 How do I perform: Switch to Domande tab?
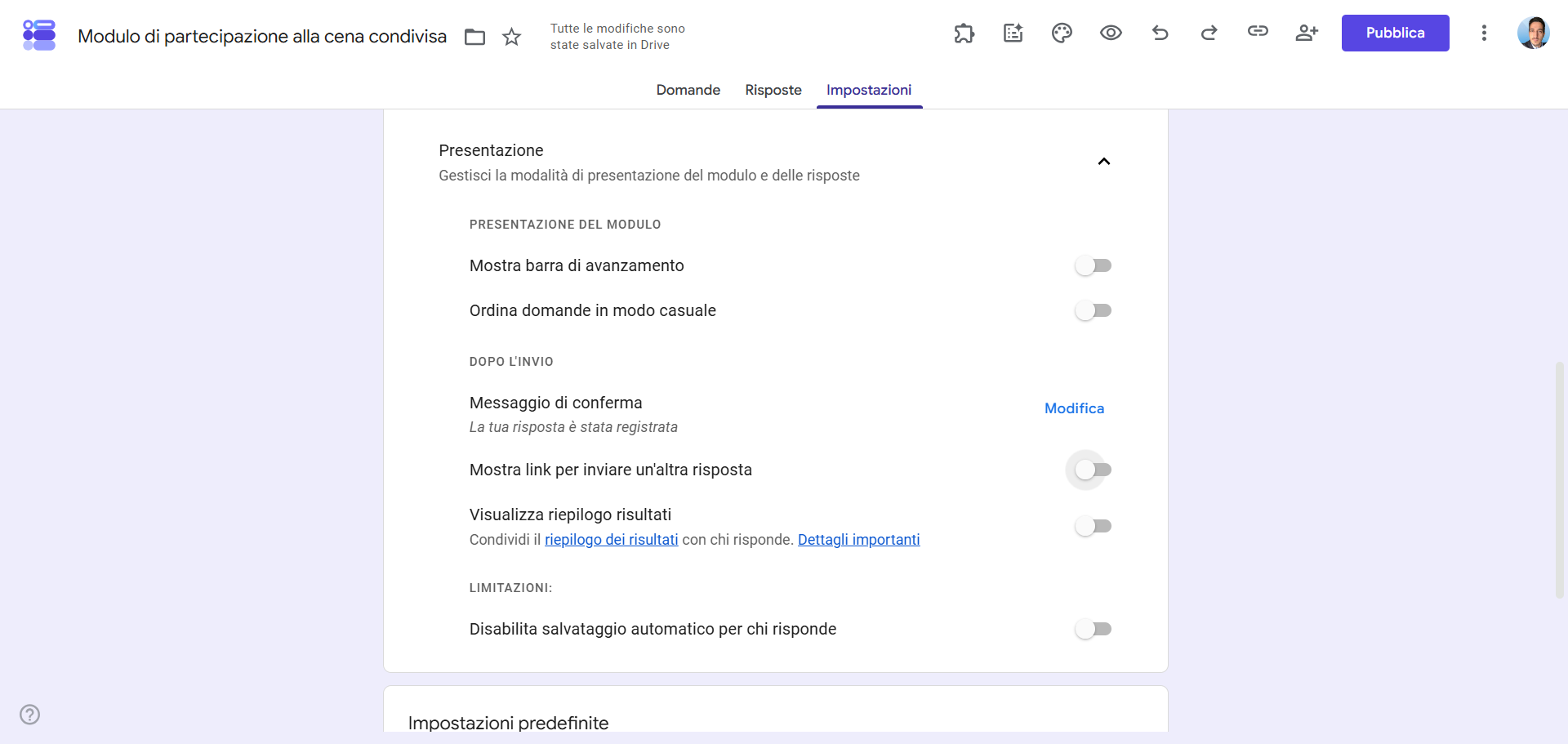(688, 90)
